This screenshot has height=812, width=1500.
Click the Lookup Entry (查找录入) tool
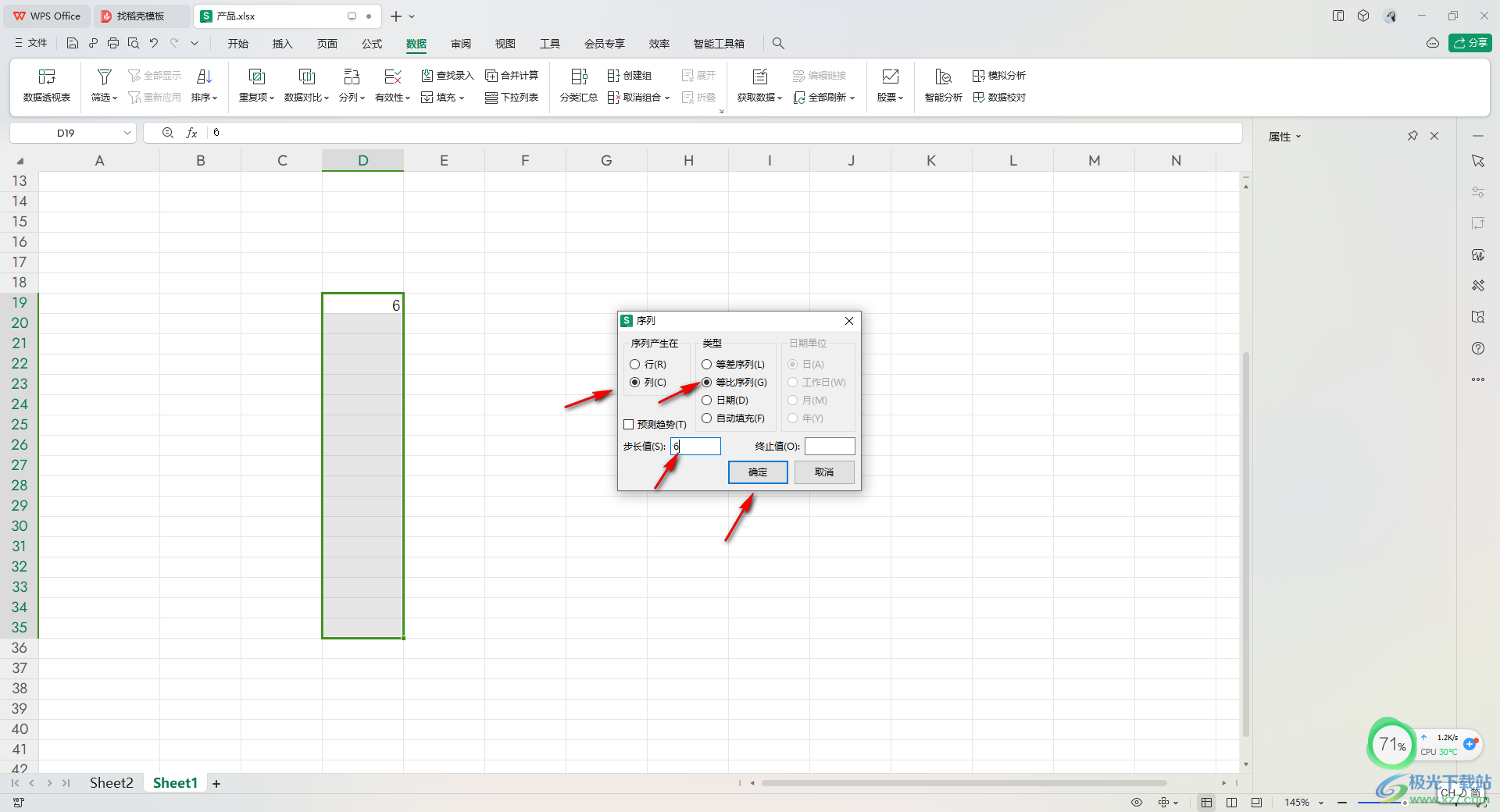[448, 76]
